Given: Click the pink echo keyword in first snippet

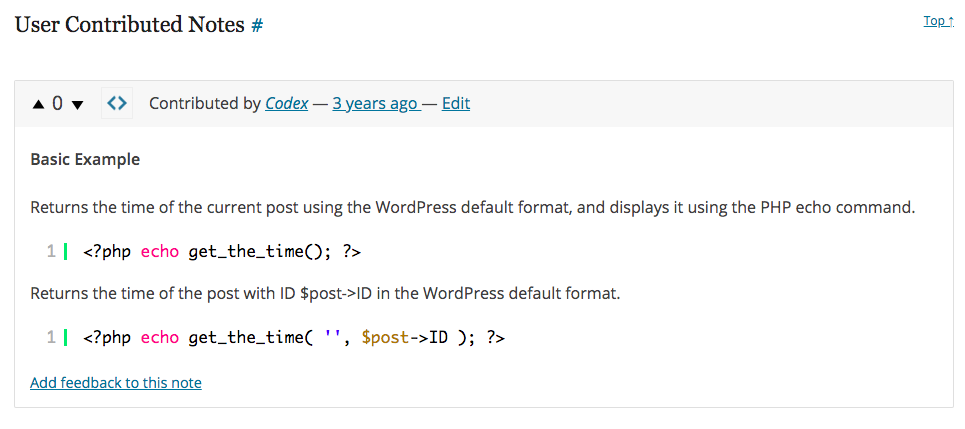Looking at the screenshot, I should (x=160, y=252).
